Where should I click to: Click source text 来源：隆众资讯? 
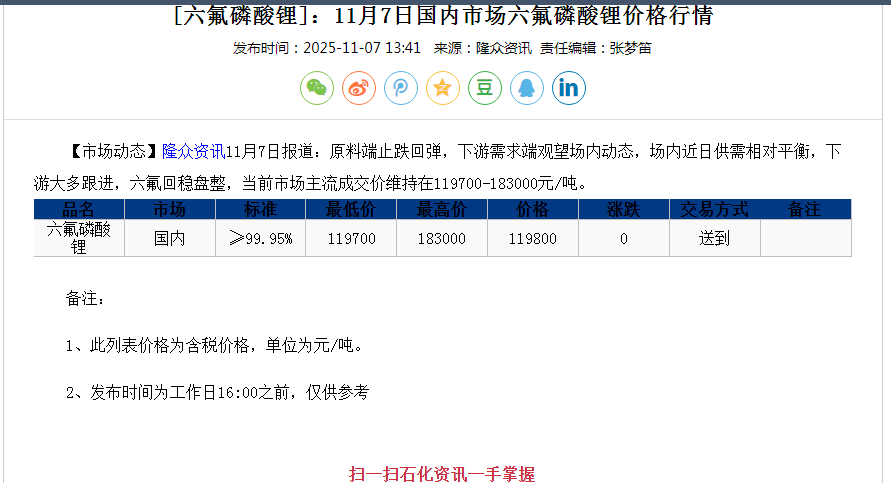pyautogui.click(x=482, y=48)
